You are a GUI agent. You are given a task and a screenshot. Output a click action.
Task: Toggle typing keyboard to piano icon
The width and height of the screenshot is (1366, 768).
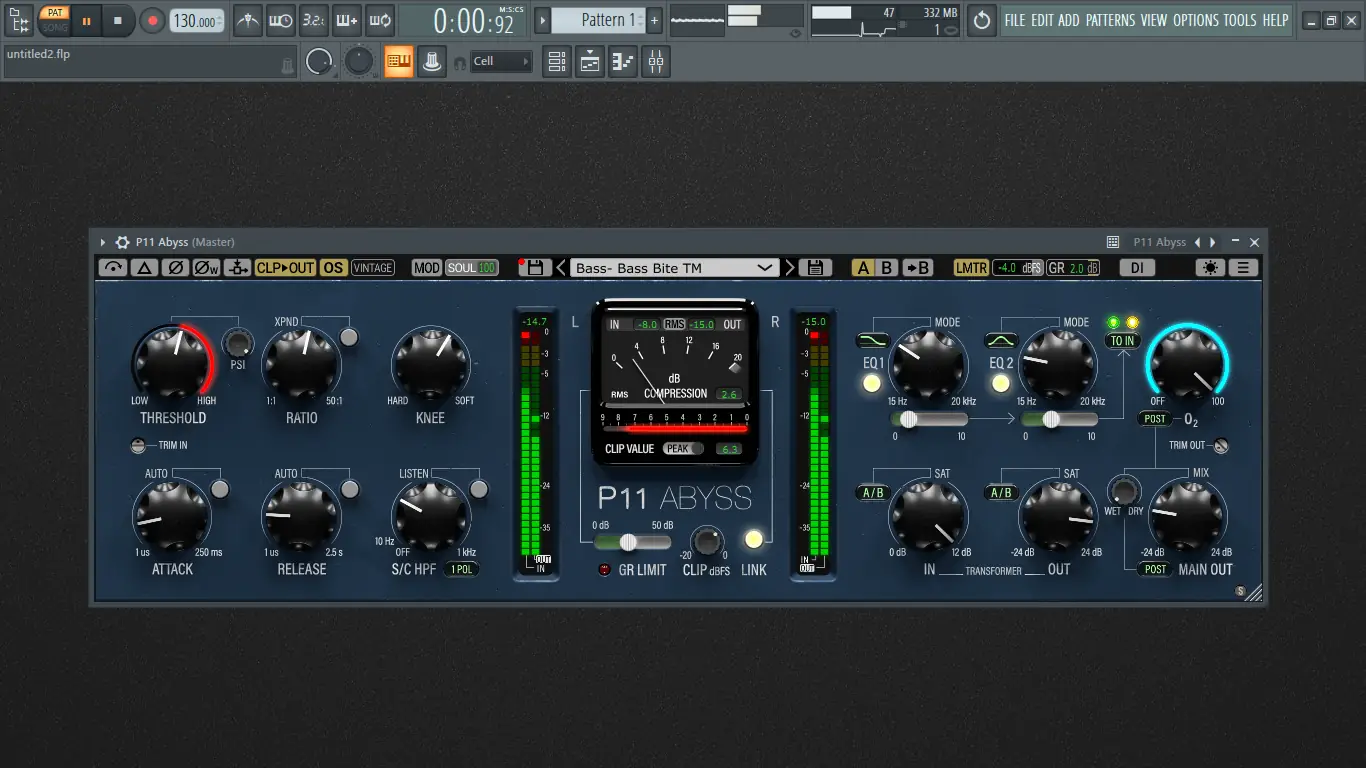[x=399, y=62]
